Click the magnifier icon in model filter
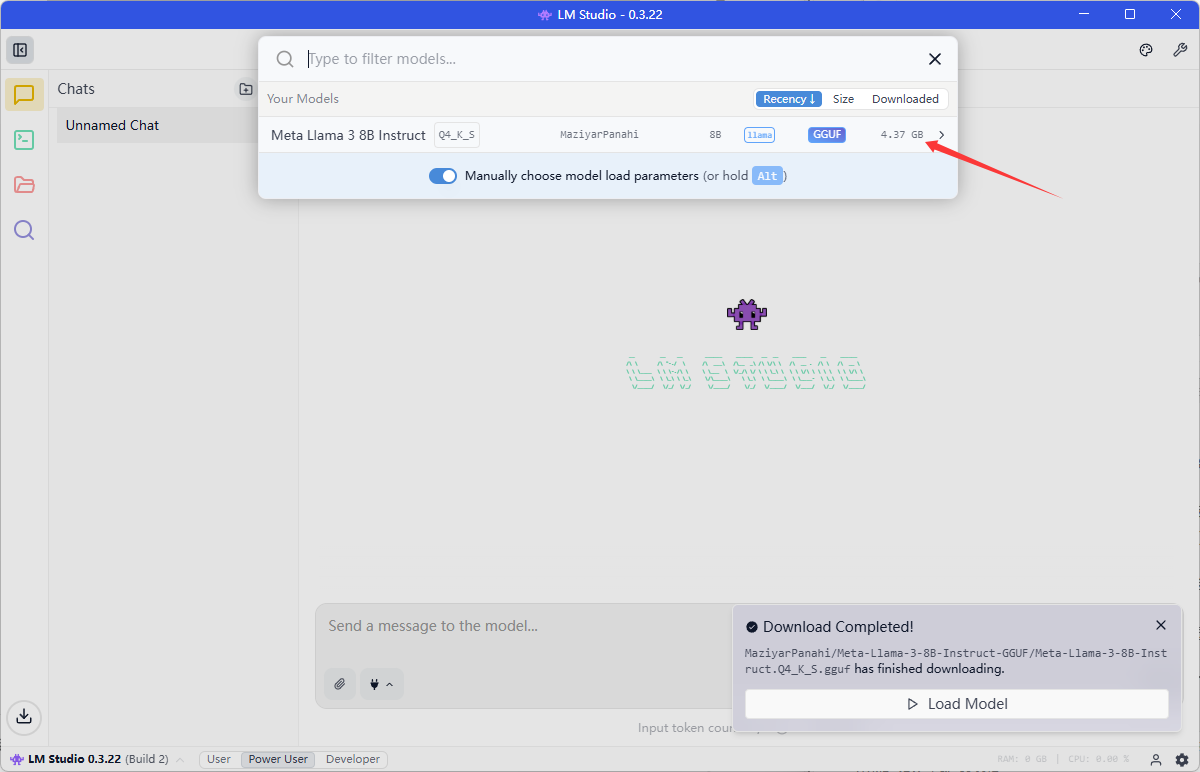 [285, 59]
